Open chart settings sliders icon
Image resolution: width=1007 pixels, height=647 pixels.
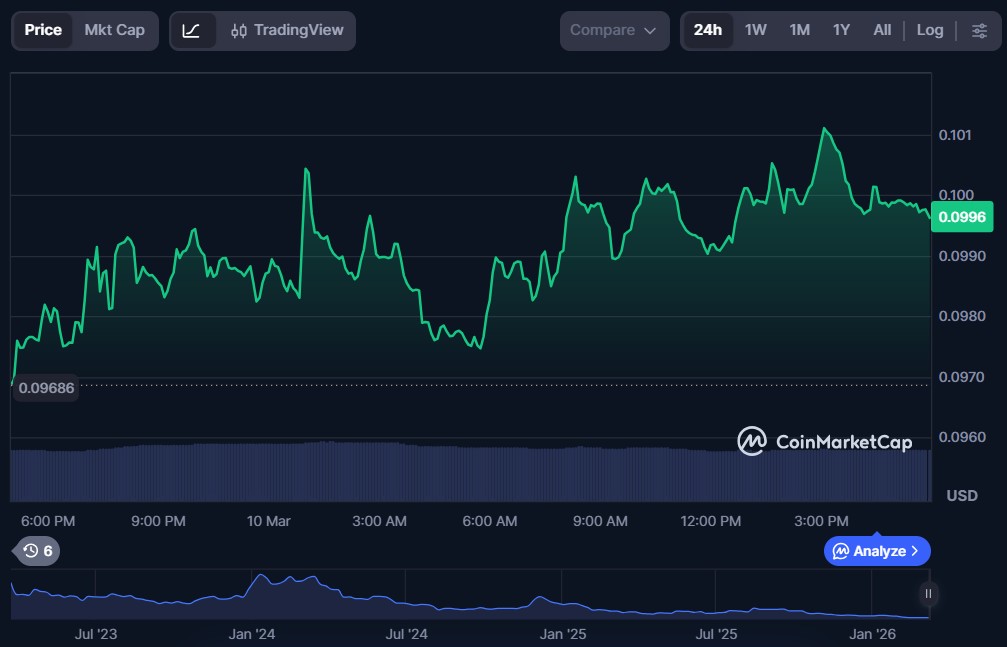[x=979, y=31]
